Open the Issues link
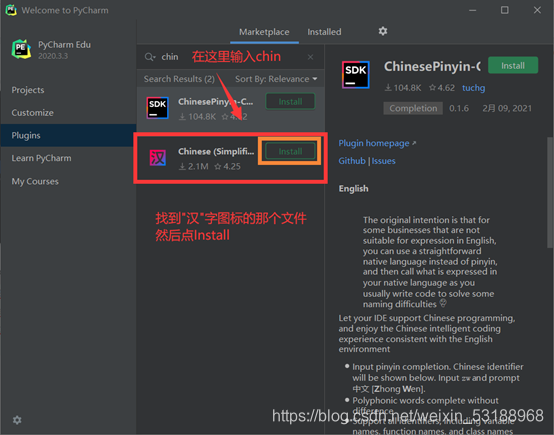Screen dimensions: 554x435 pyautogui.click(x=383, y=161)
